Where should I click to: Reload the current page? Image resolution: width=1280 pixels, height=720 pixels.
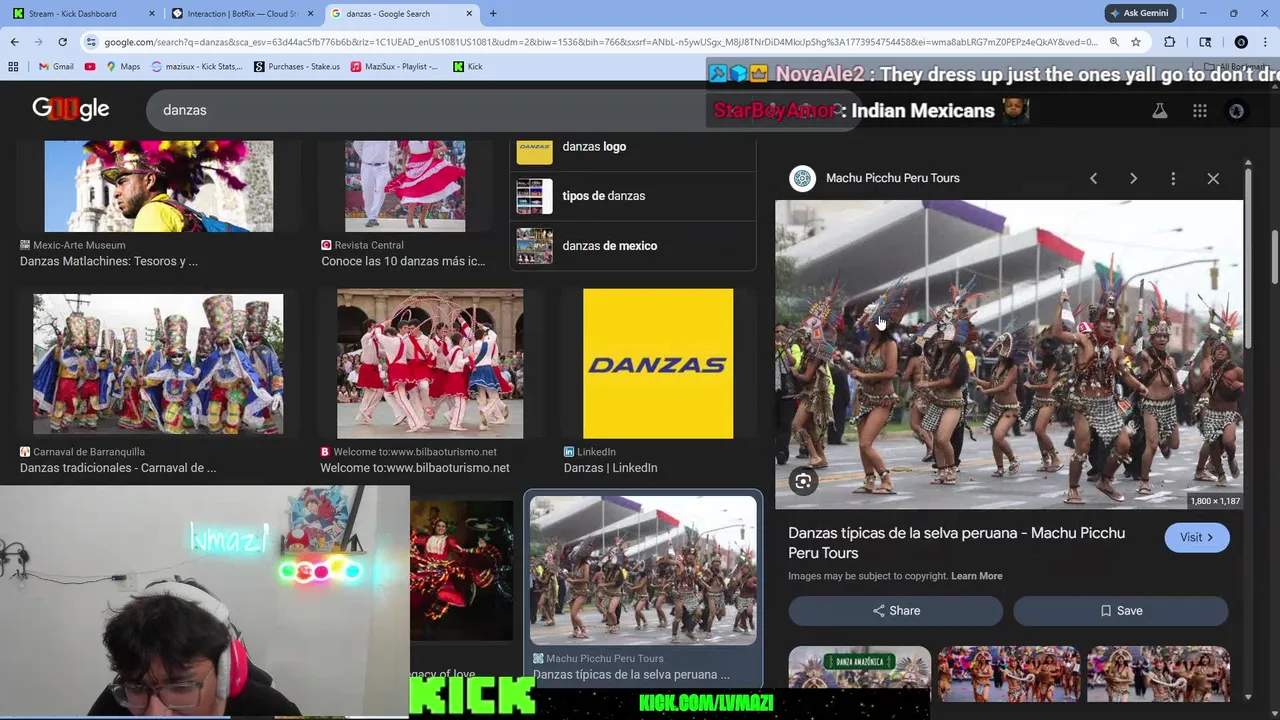tap(62, 42)
